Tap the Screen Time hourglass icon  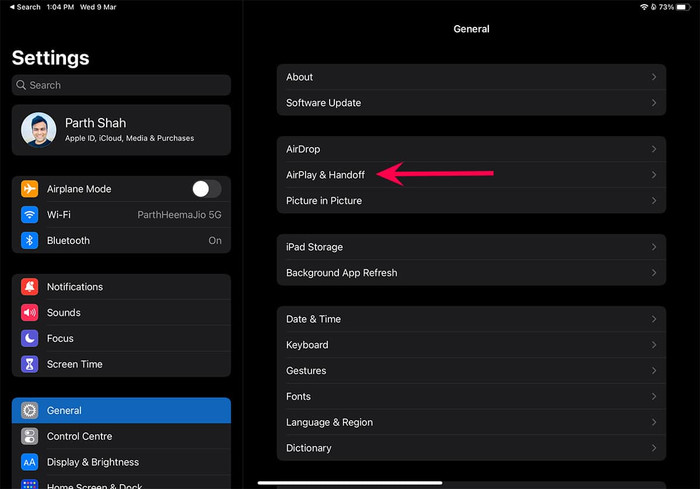pos(29,364)
